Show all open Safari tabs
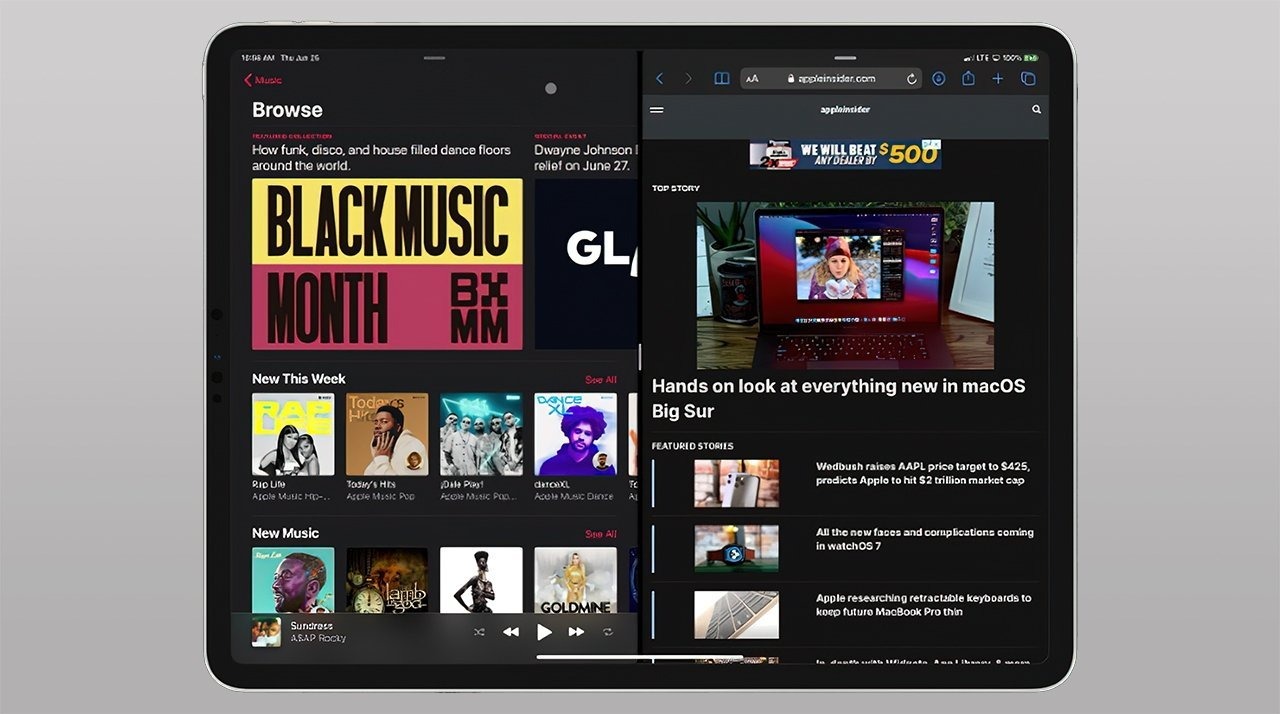The width and height of the screenshot is (1280, 714). (x=1028, y=78)
